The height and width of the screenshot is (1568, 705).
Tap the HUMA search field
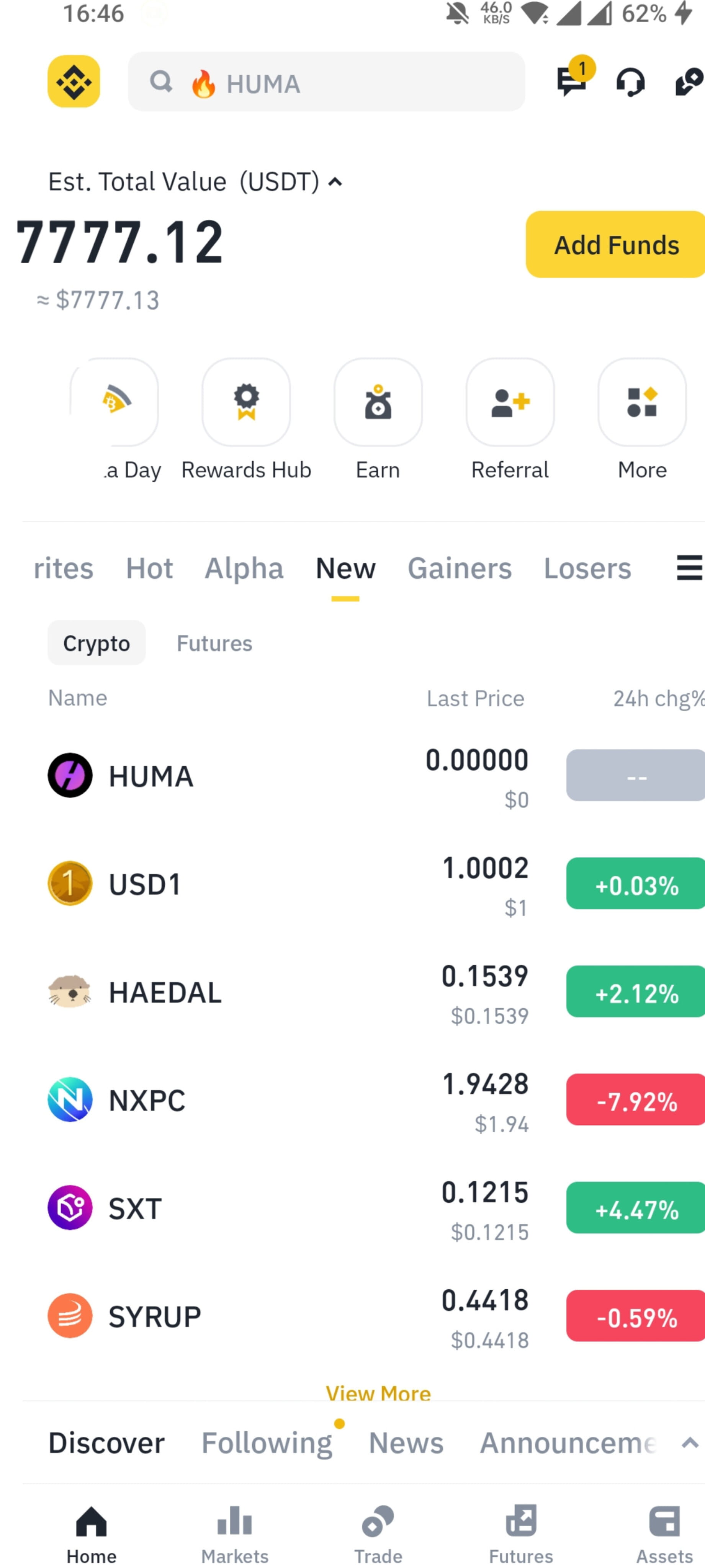pyautogui.click(x=326, y=82)
